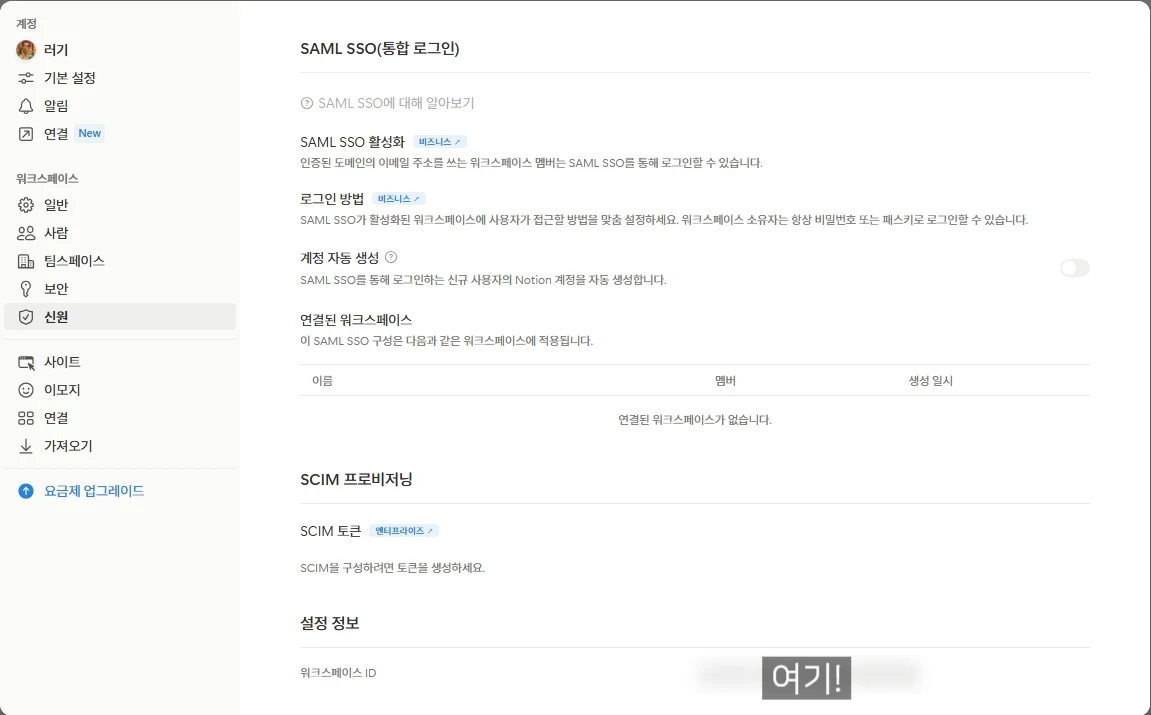Open the SAML SSO에 대해 알아보기 link
Image resolution: width=1151 pixels, height=715 pixels.
388,103
